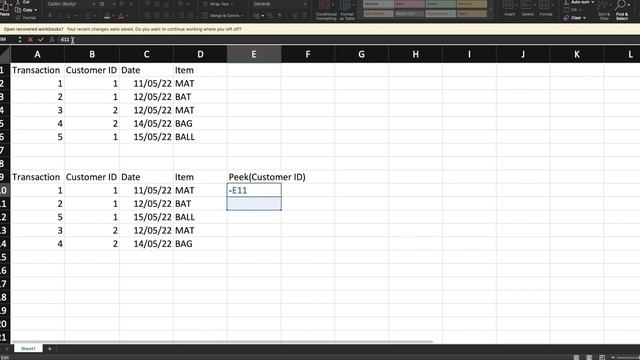
Task: Add a new sheet with plus button
Action: tap(50, 349)
